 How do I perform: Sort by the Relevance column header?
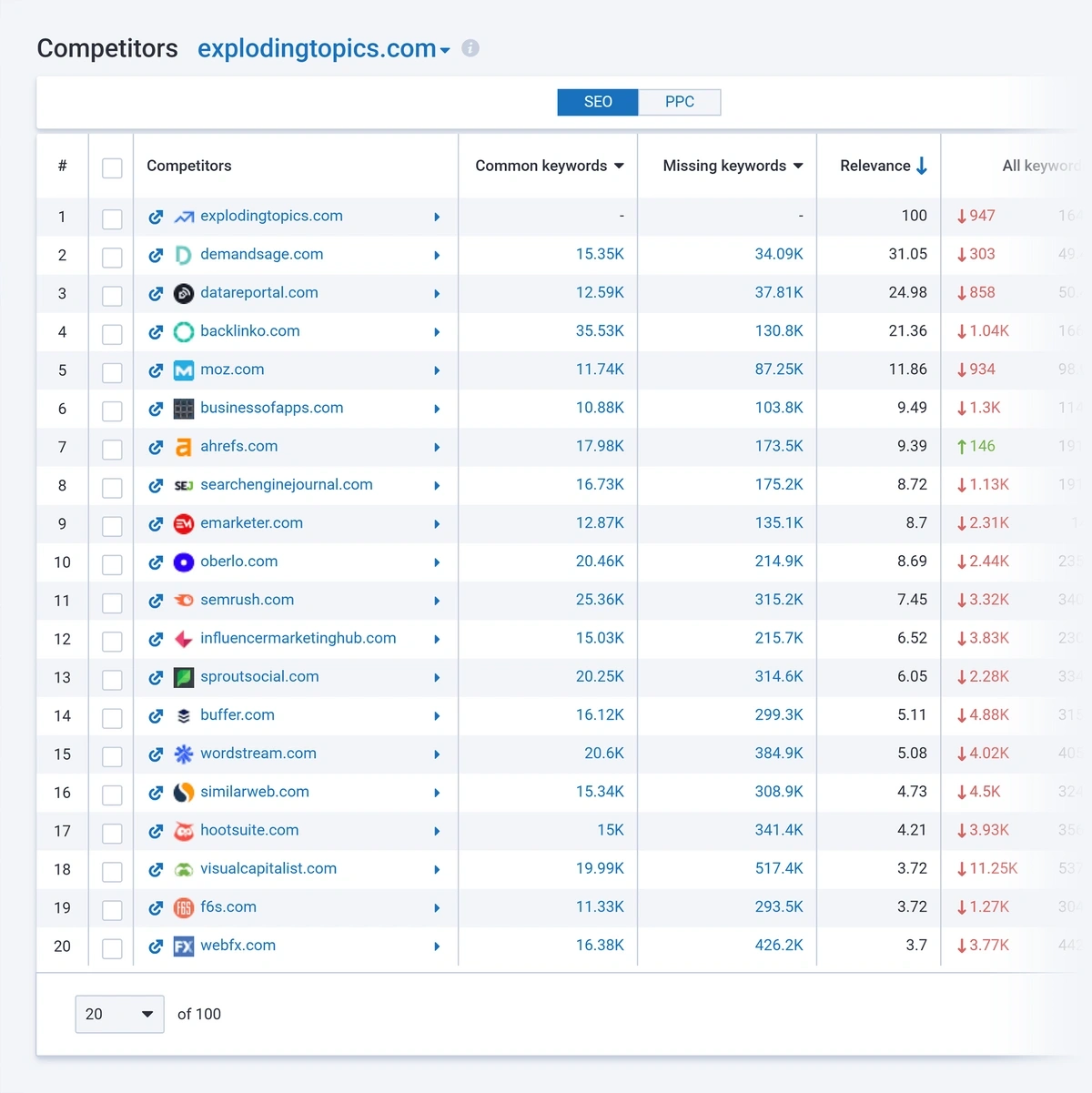883,166
